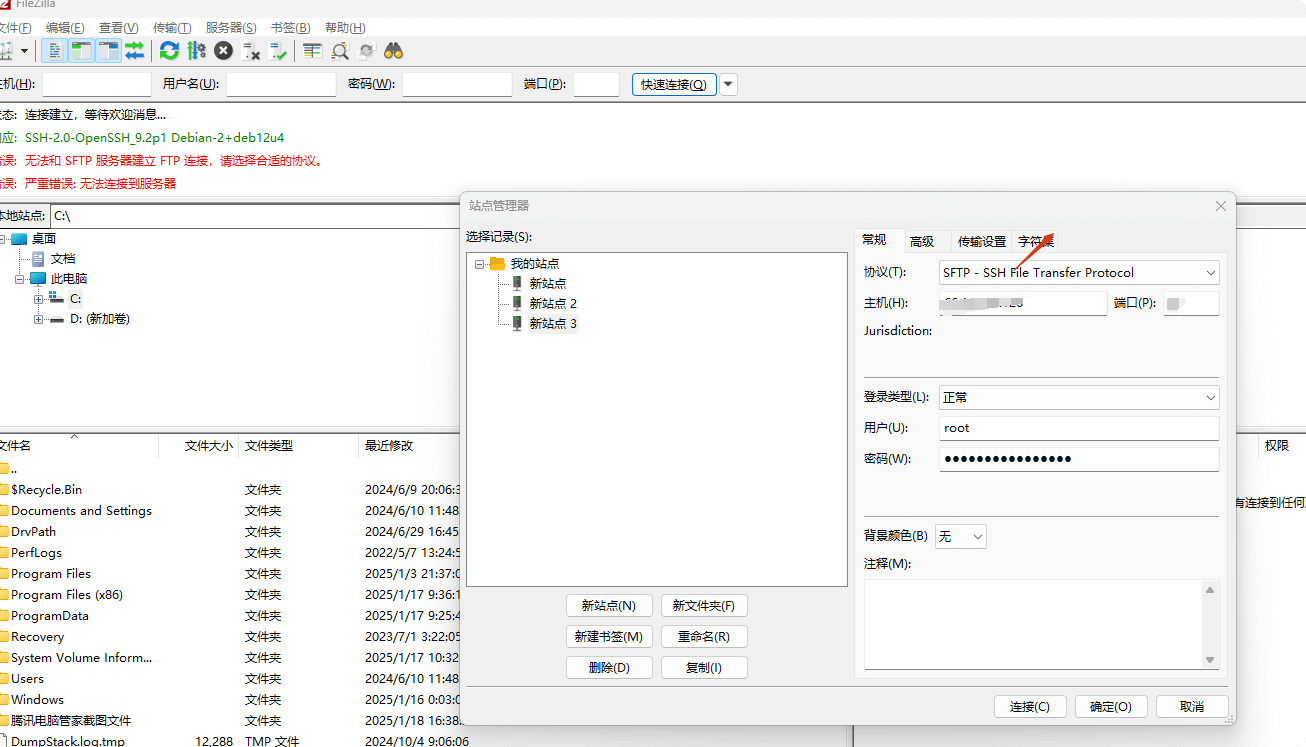
Task: Open the 帮助(H) menu
Action: click(x=345, y=27)
